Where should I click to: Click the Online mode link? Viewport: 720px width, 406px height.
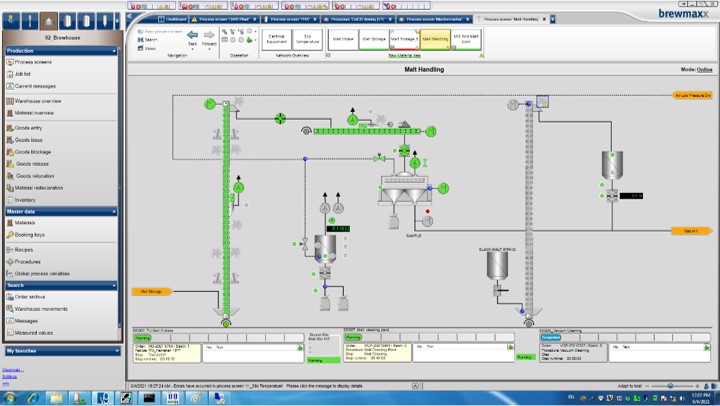coord(704,70)
